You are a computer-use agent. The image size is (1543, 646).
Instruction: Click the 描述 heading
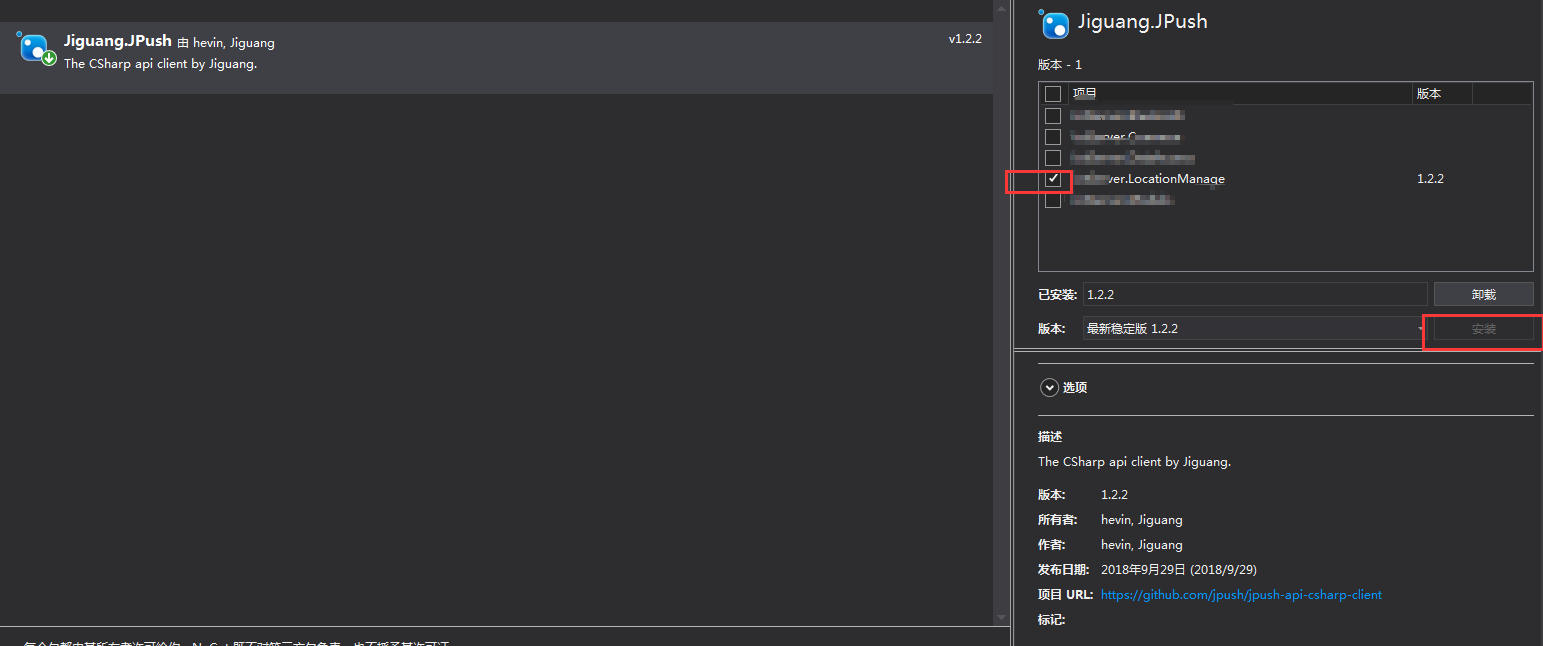pyautogui.click(x=1050, y=437)
